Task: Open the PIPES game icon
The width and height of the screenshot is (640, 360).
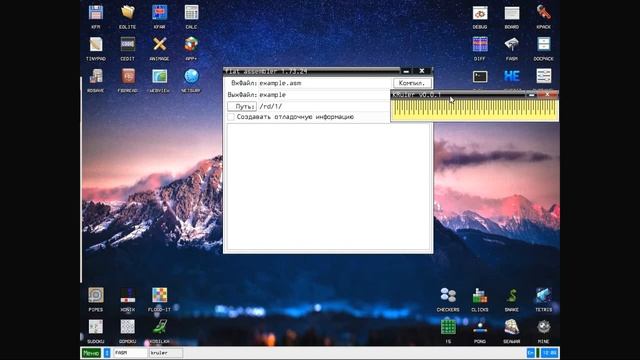Action: [96, 296]
